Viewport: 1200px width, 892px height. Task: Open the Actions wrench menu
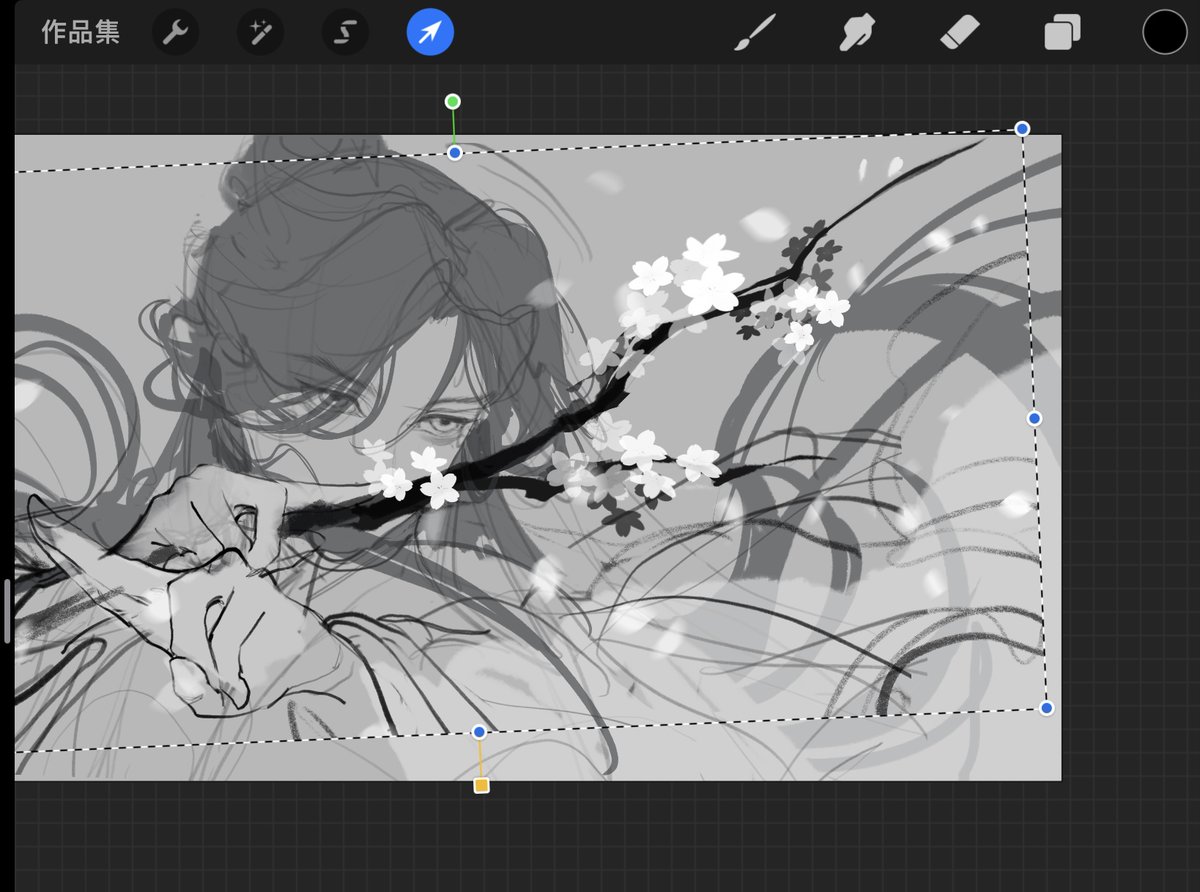175,33
